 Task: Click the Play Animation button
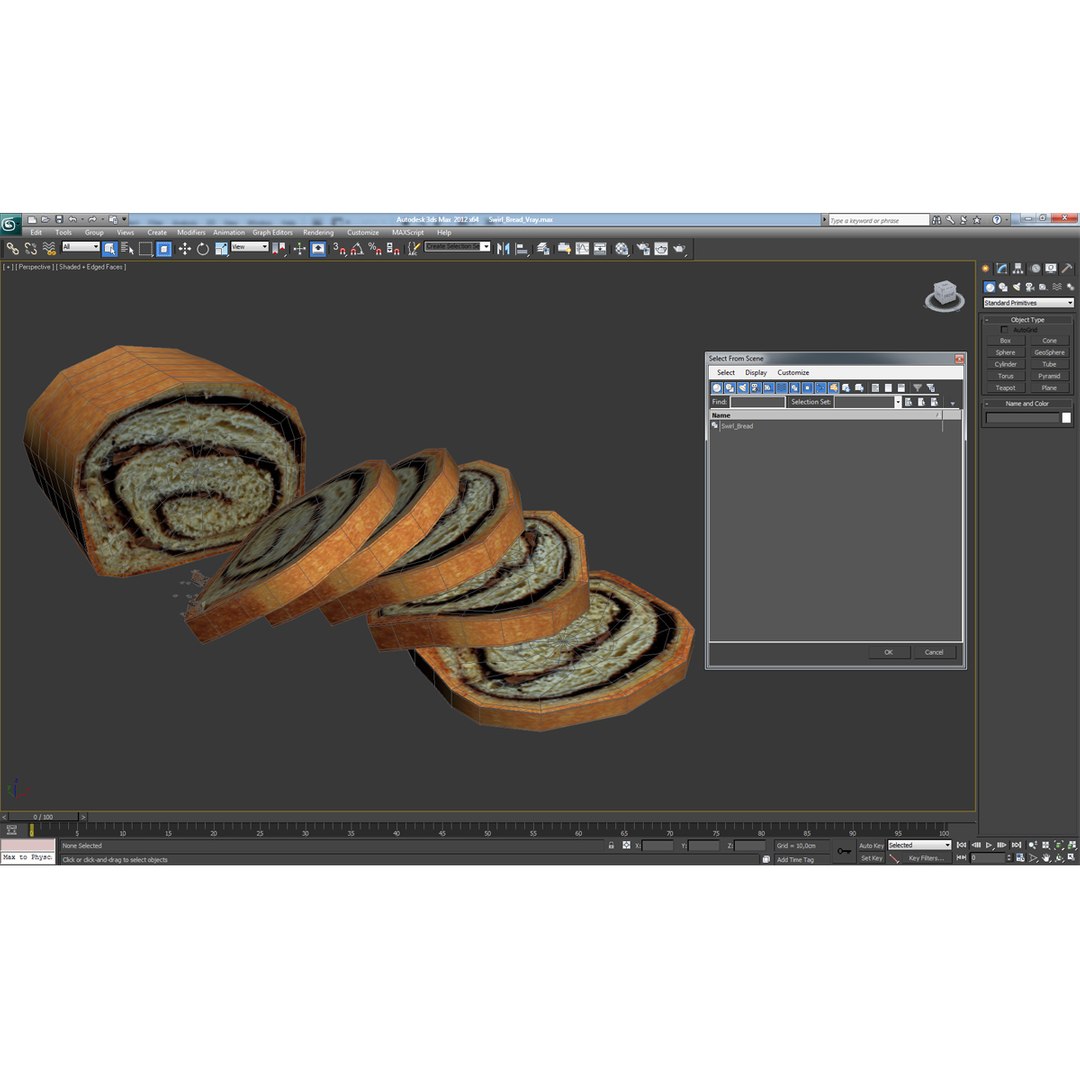point(989,845)
